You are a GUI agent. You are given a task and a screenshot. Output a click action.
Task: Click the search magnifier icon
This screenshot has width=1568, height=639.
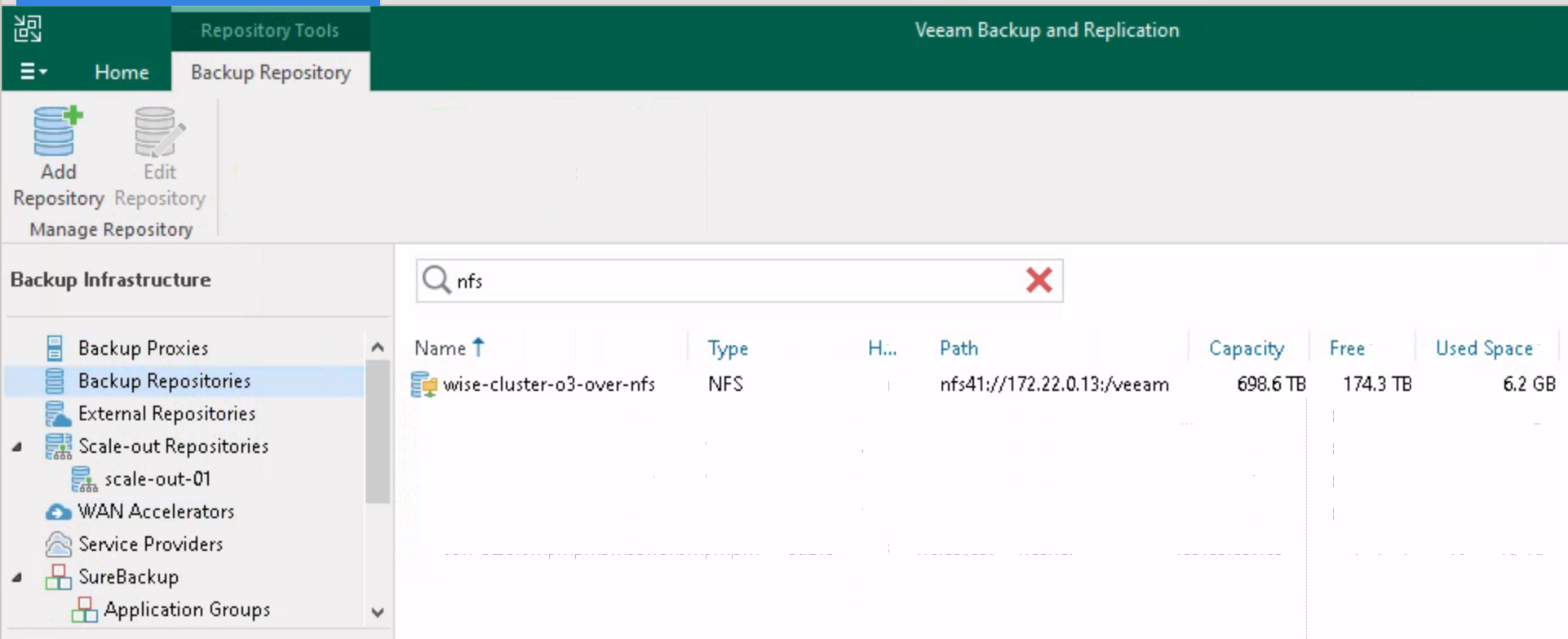coord(436,280)
